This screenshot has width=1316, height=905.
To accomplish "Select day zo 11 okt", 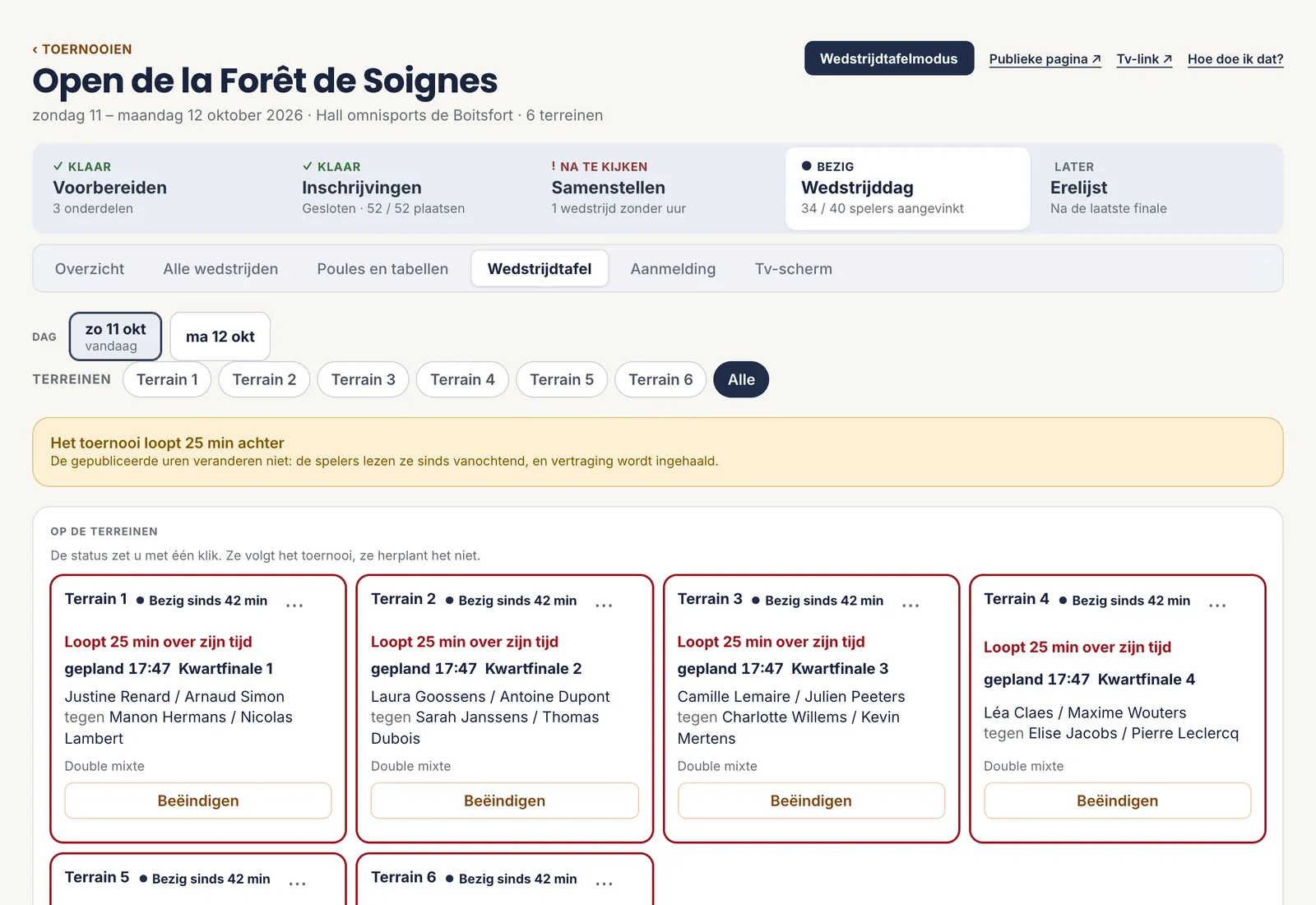I will pyautogui.click(x=115, y=336).
